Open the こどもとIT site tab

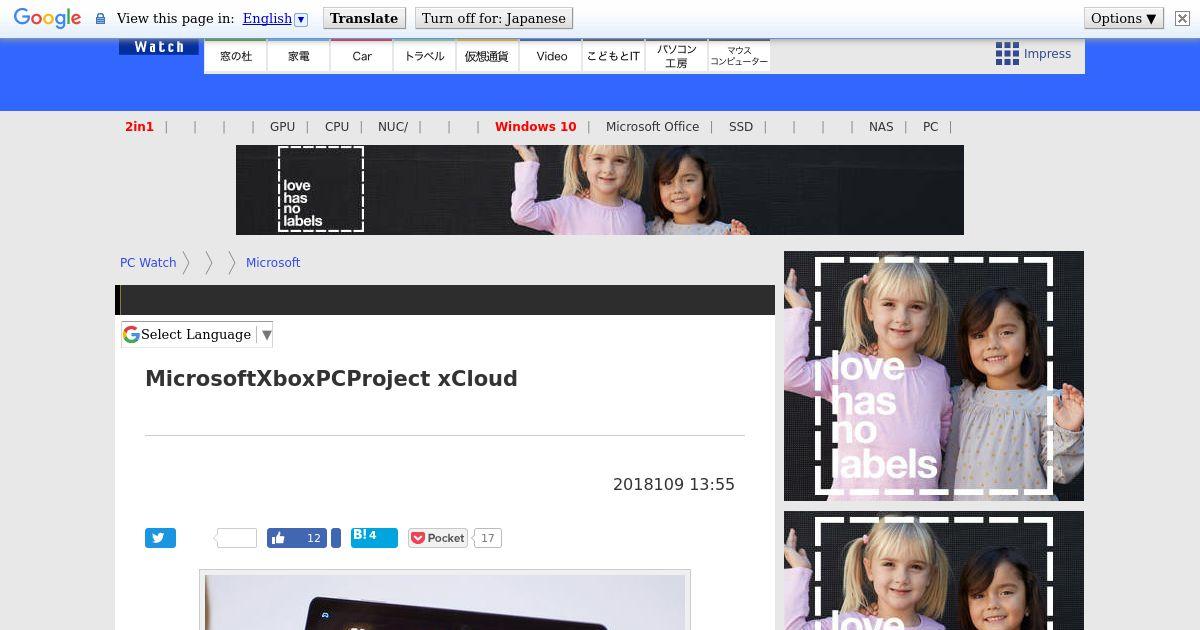[x=613, y=56]
